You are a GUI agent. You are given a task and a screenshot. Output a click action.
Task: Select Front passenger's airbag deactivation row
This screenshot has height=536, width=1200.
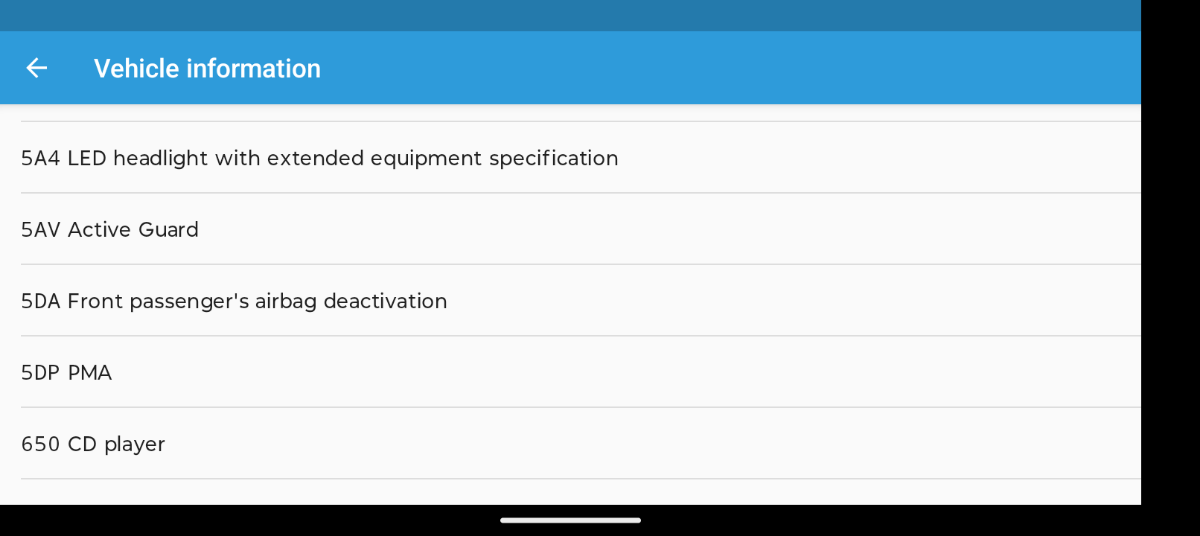pyautogui.click(x=570, y=301)
